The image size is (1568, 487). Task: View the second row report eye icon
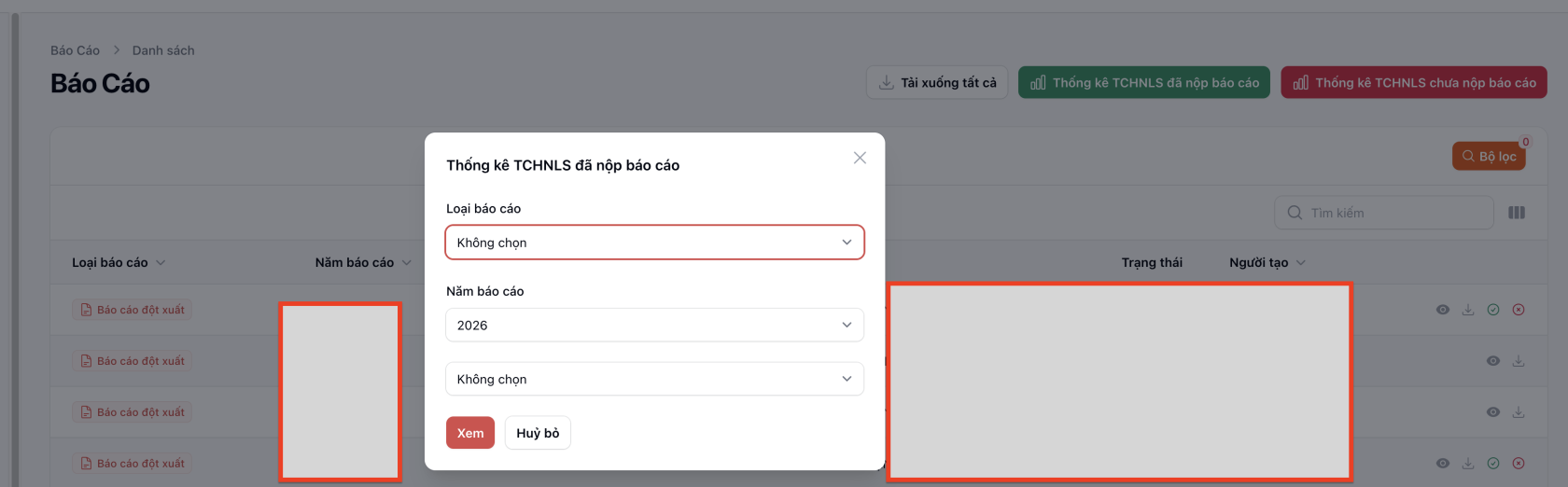pyautogui.click(x=1493, y=361)
